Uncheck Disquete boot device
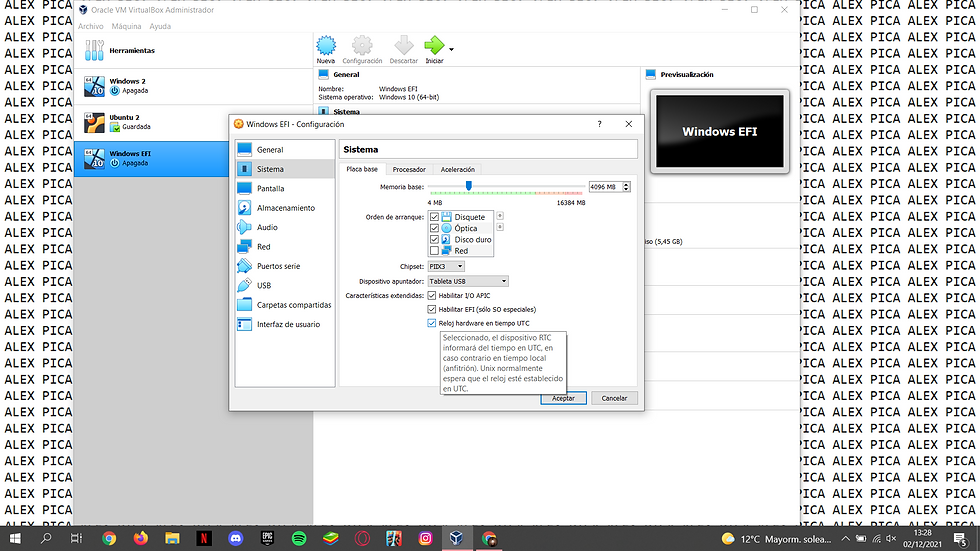Viewport: 980px width, 551px height. coord(434,217)
